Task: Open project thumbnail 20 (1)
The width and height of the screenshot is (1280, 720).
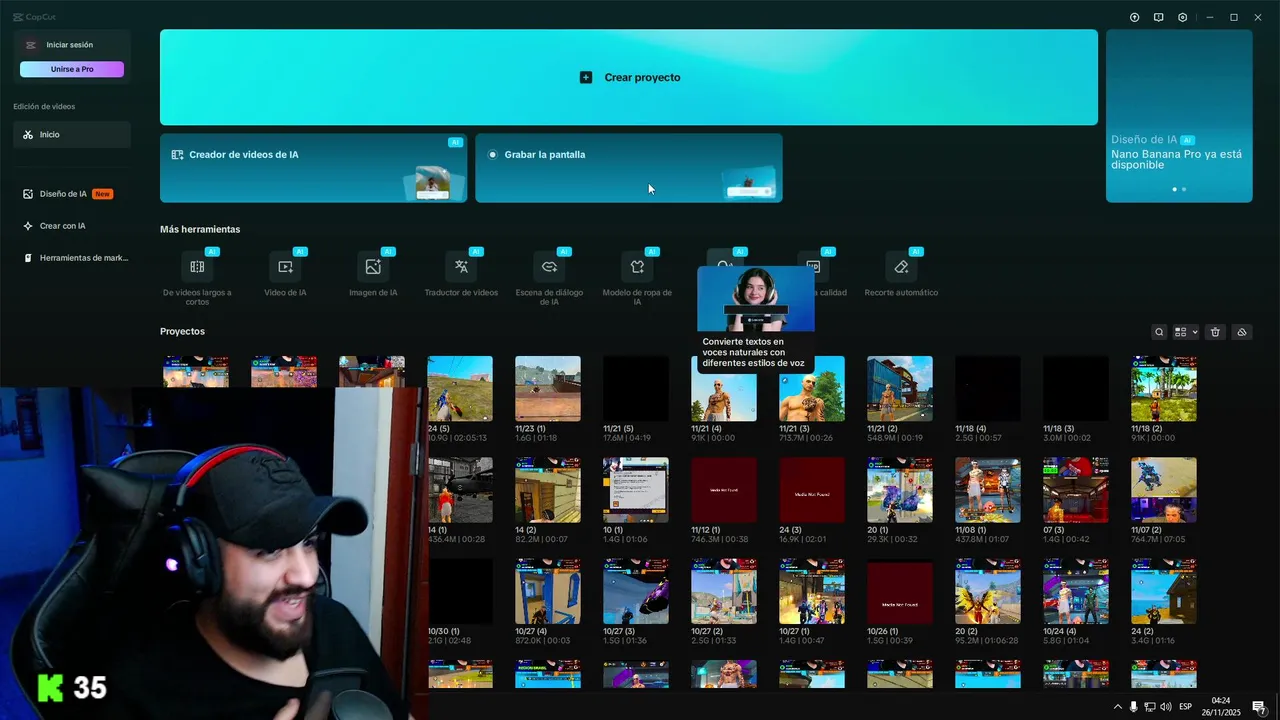Action: coord(900,490)
